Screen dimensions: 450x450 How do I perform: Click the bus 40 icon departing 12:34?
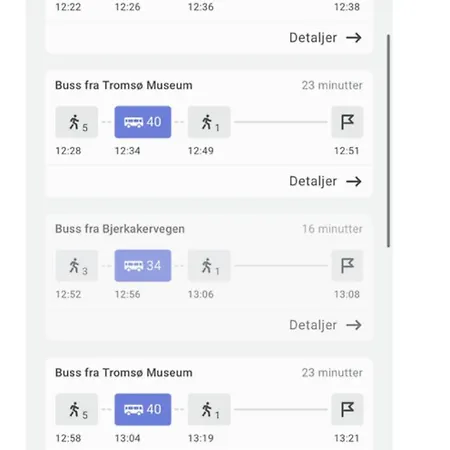point(143,122)
